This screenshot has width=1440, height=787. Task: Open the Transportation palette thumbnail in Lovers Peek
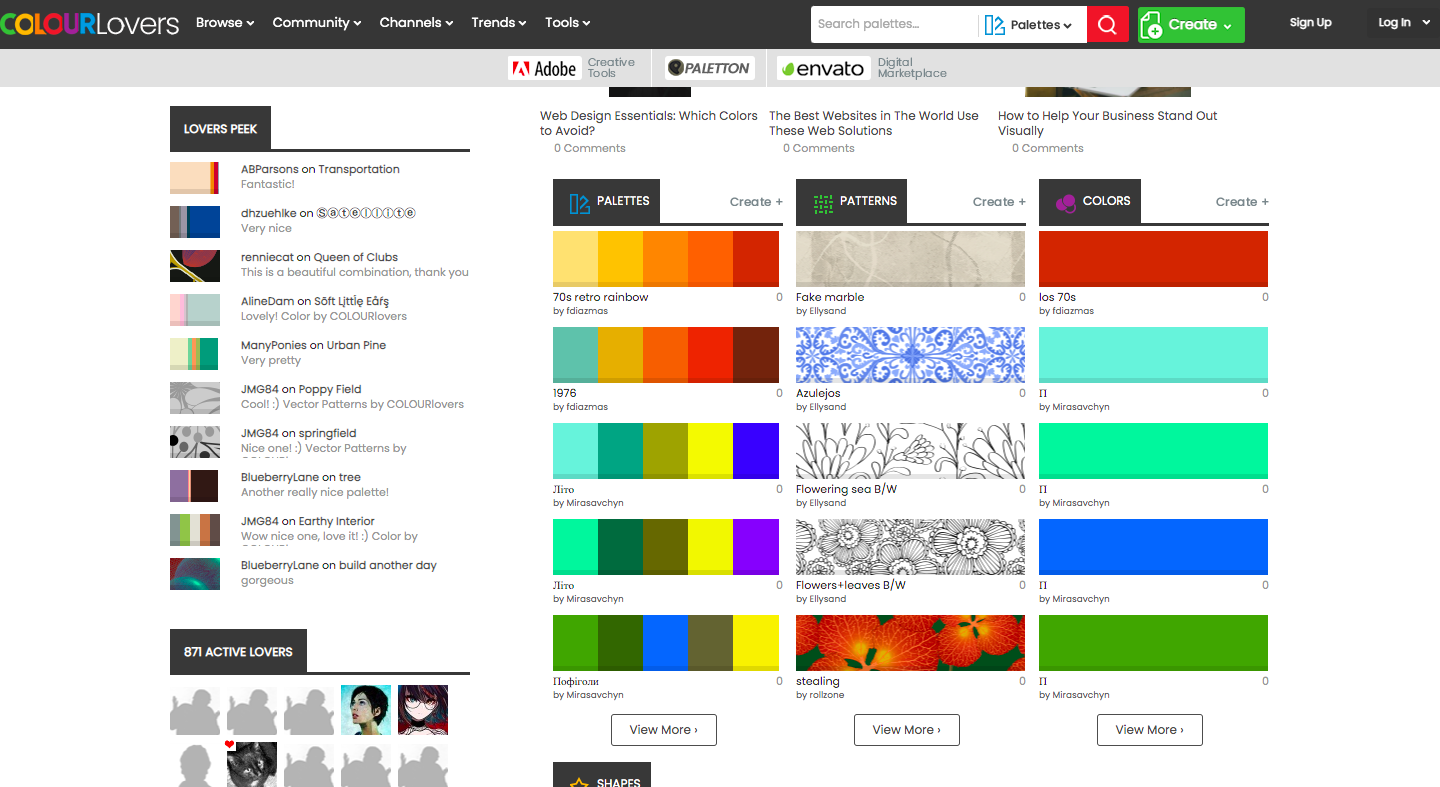[195, 177]
